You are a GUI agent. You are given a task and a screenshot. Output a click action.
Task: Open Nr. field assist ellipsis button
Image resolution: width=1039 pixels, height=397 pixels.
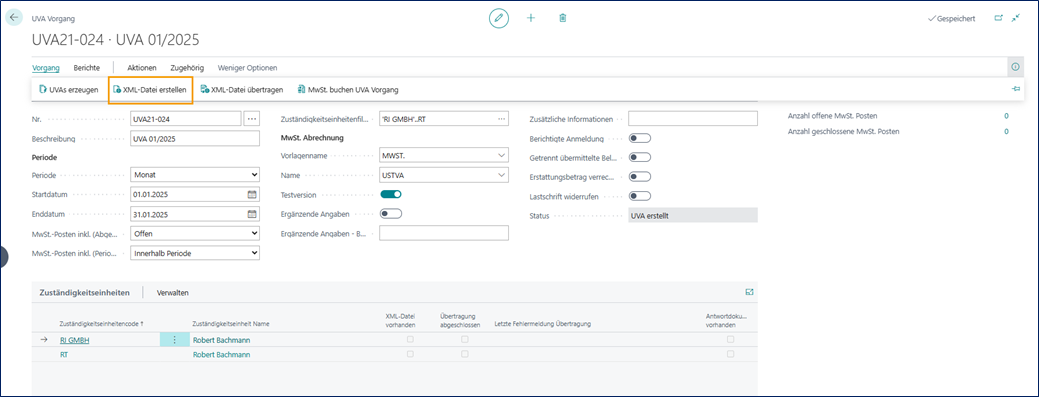251,119
